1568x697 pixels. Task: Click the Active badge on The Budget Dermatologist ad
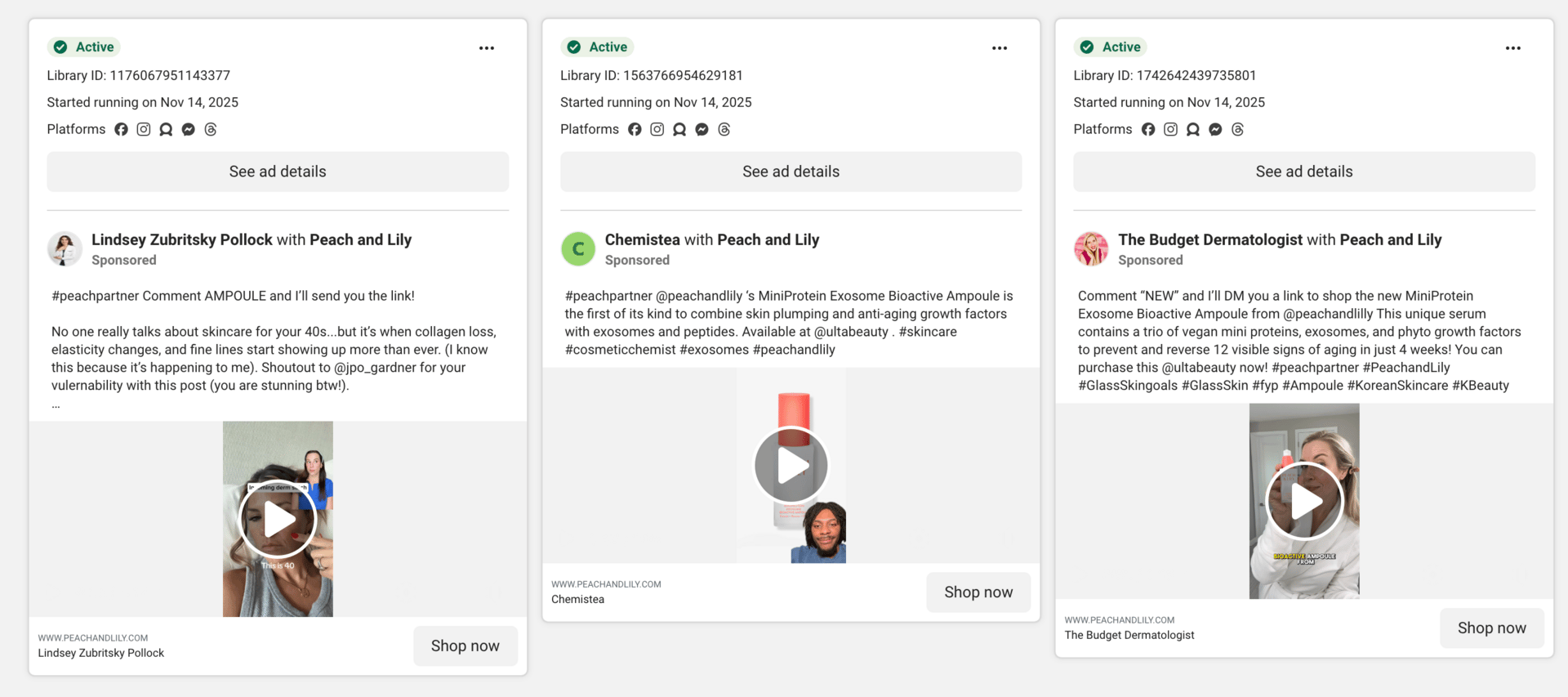(1111, 47)
